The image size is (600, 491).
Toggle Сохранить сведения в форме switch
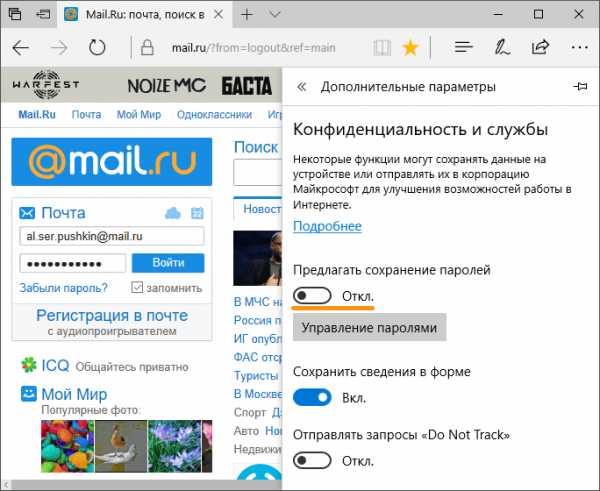[x=312, y=398]
